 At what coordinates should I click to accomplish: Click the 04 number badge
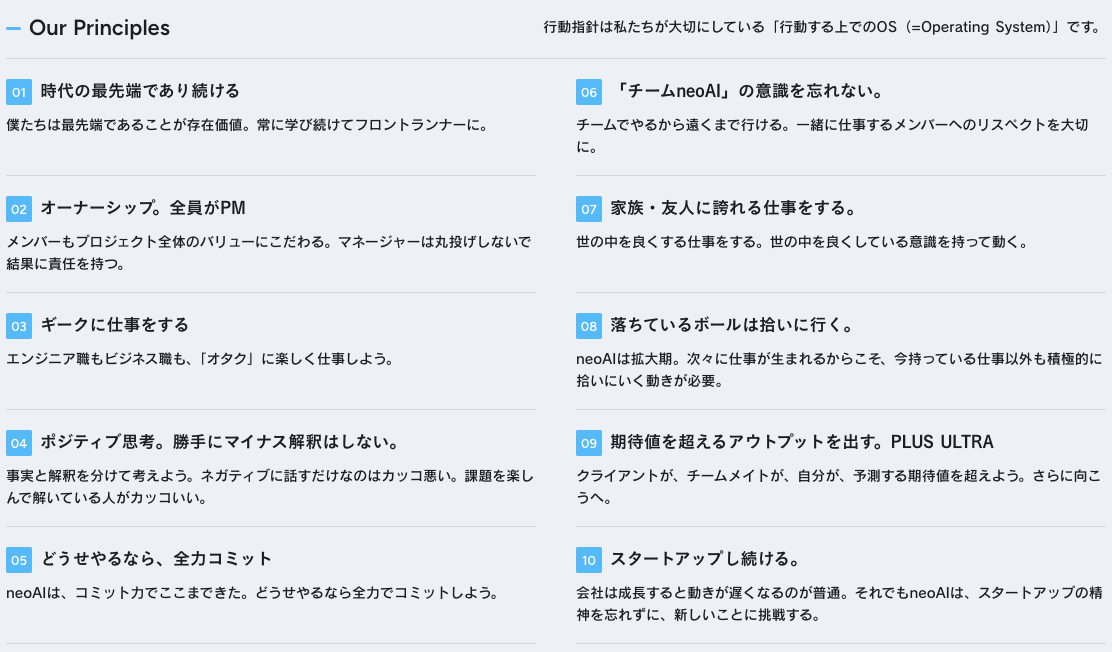tap(19, 443)
